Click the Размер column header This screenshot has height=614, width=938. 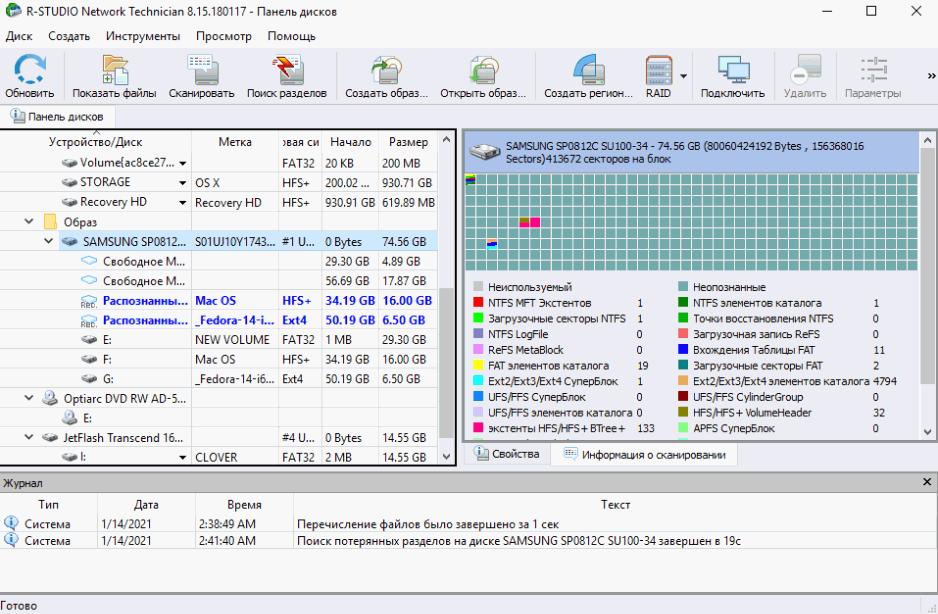pos(408,142)
